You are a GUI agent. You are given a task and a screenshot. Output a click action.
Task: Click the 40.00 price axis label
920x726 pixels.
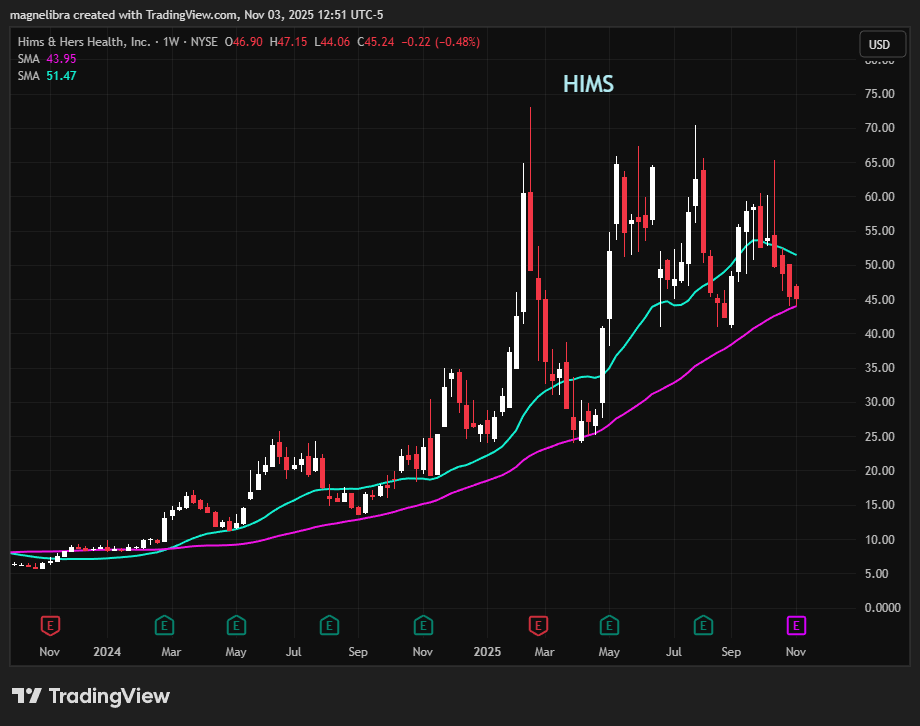coord(880,333)
